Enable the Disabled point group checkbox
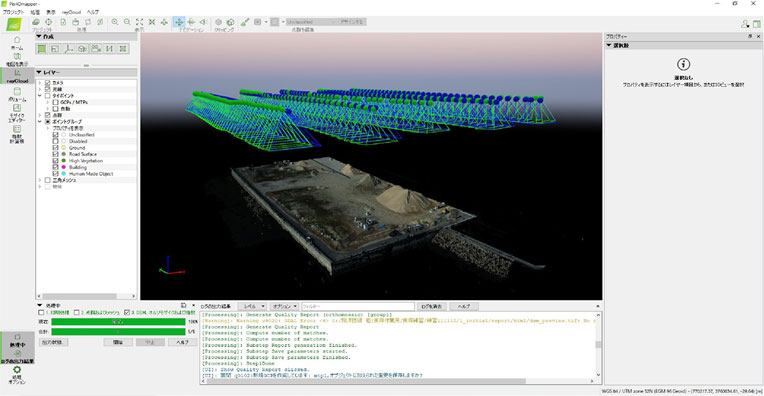This screenshot has height=396, width=764. pos(56,141)
